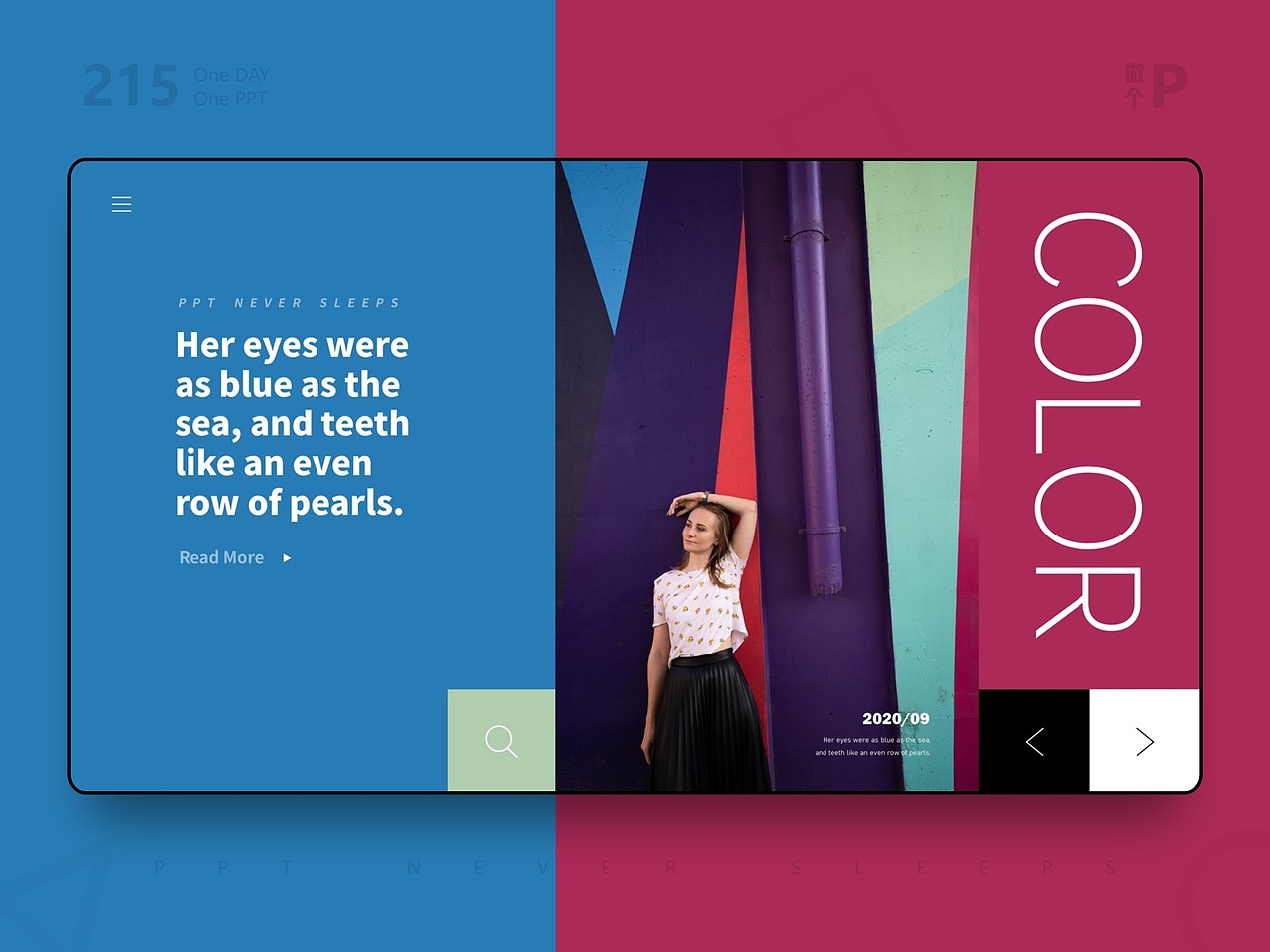Click the P logo in top-right corner
Screen dimensions: 1270x952
pyautogui.click(x=1156, y=85)
